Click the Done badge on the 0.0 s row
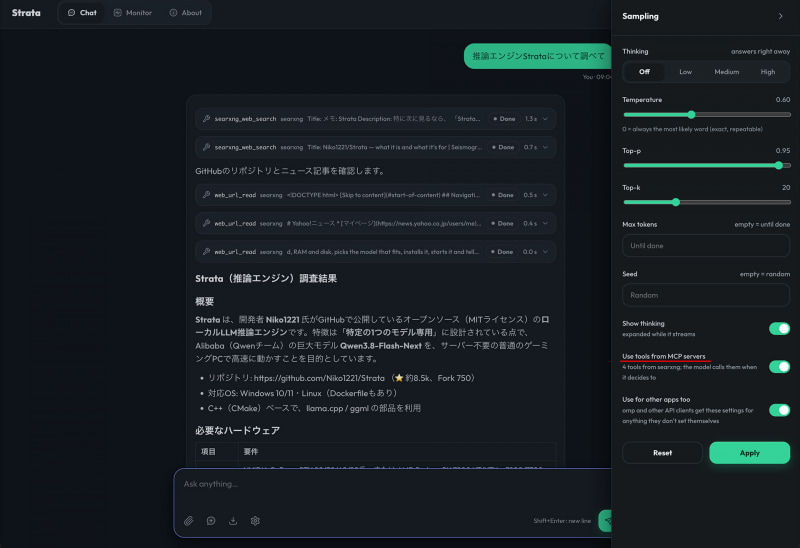800x548 pixels. point(502,252)
